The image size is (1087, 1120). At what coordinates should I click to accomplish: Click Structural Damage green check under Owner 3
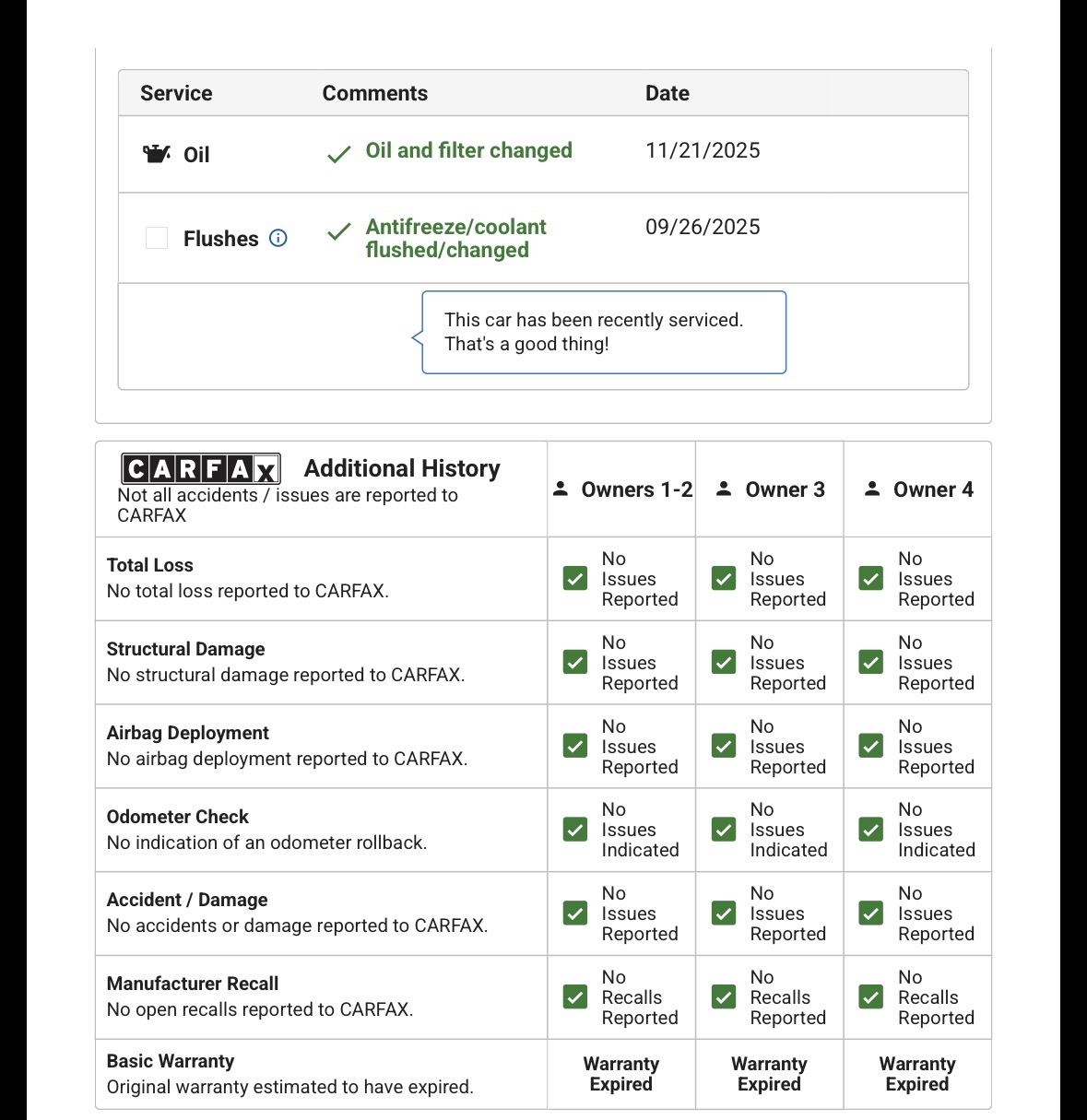pyautogui.click(x=724, y=662)
